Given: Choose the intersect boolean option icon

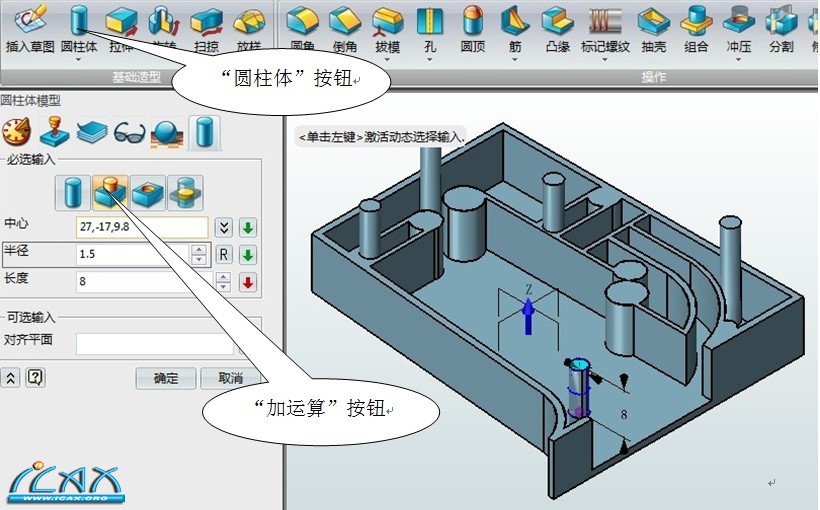Looking at the screenshot, I should pyautogui.click(x=186, y=192).
